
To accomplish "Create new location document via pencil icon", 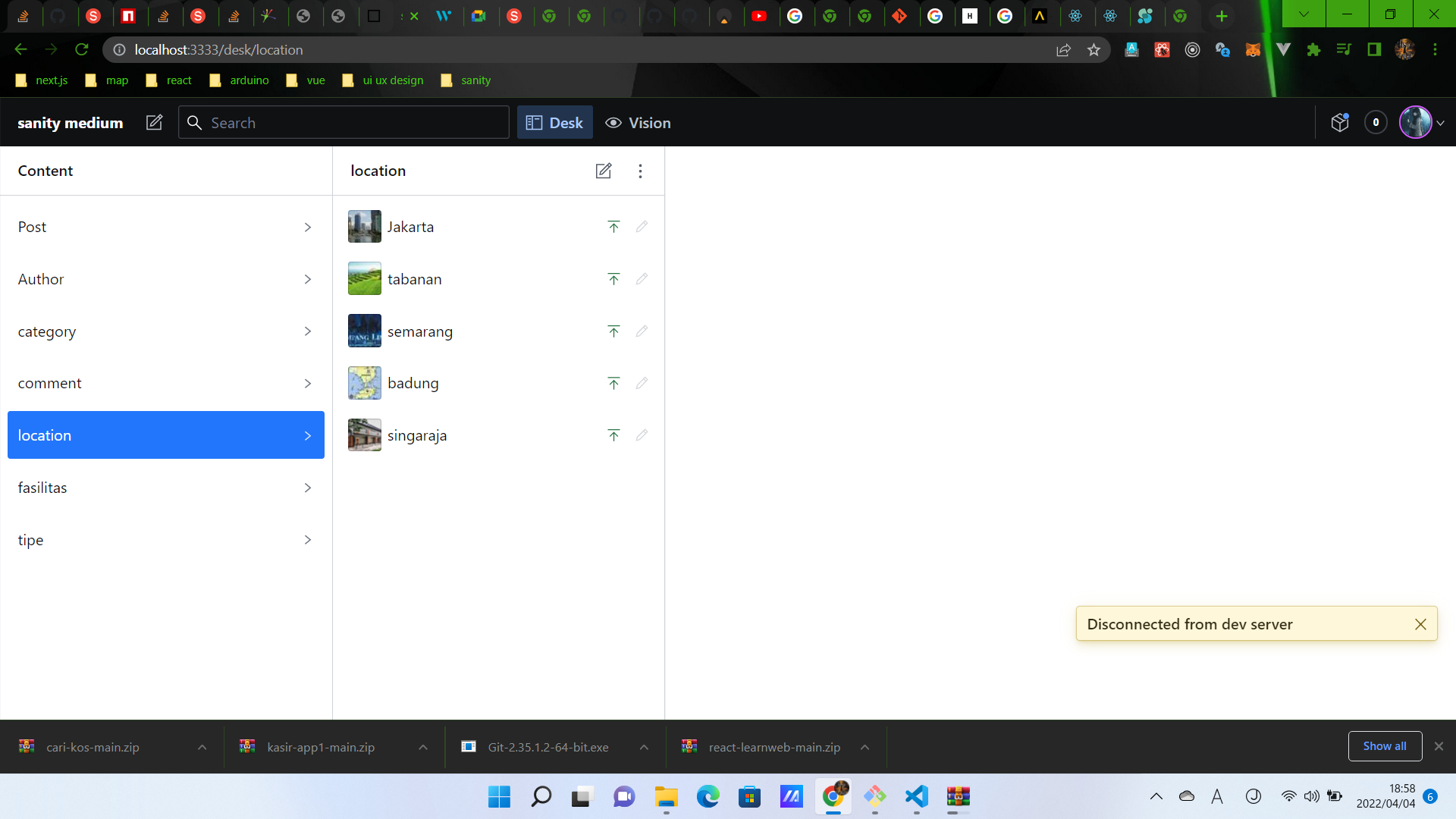I will coord(603,171).
